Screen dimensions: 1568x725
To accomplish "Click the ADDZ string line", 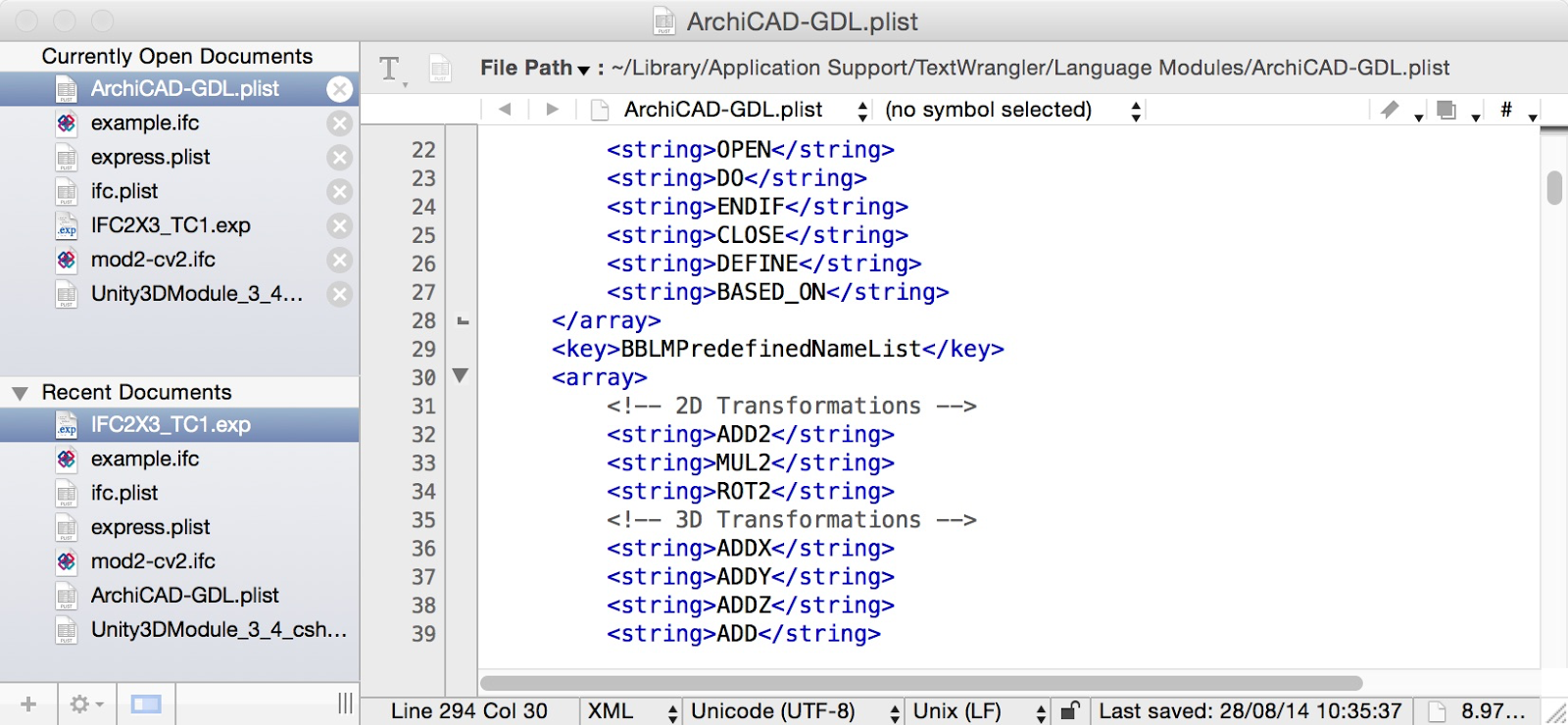I will 751,605.
